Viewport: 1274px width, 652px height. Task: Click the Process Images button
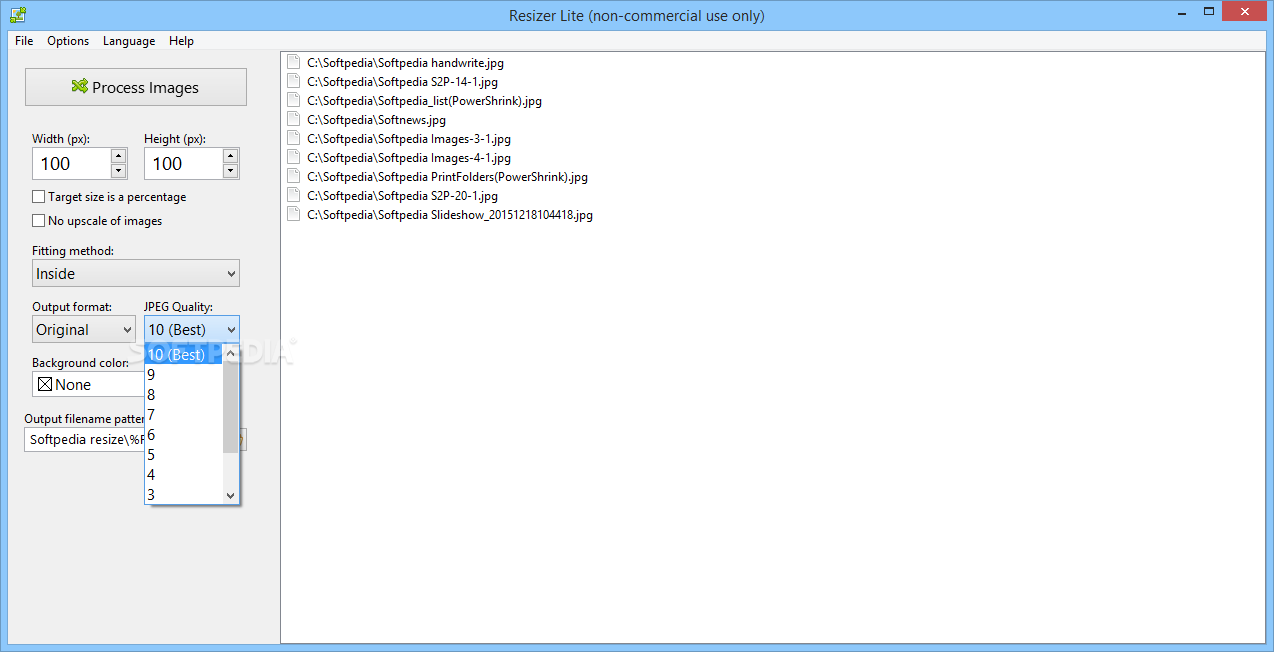pos(136,87)
